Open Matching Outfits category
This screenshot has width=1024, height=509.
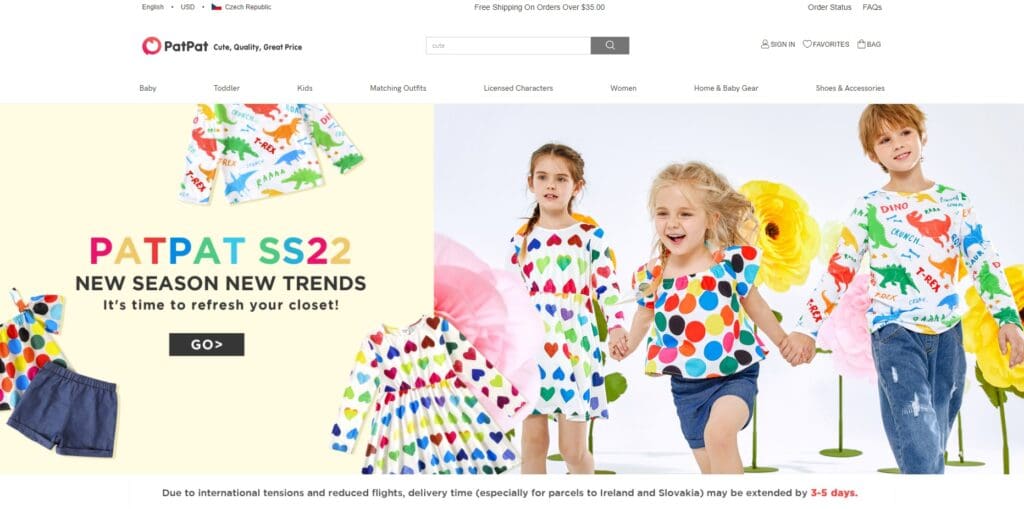point(398,88)
